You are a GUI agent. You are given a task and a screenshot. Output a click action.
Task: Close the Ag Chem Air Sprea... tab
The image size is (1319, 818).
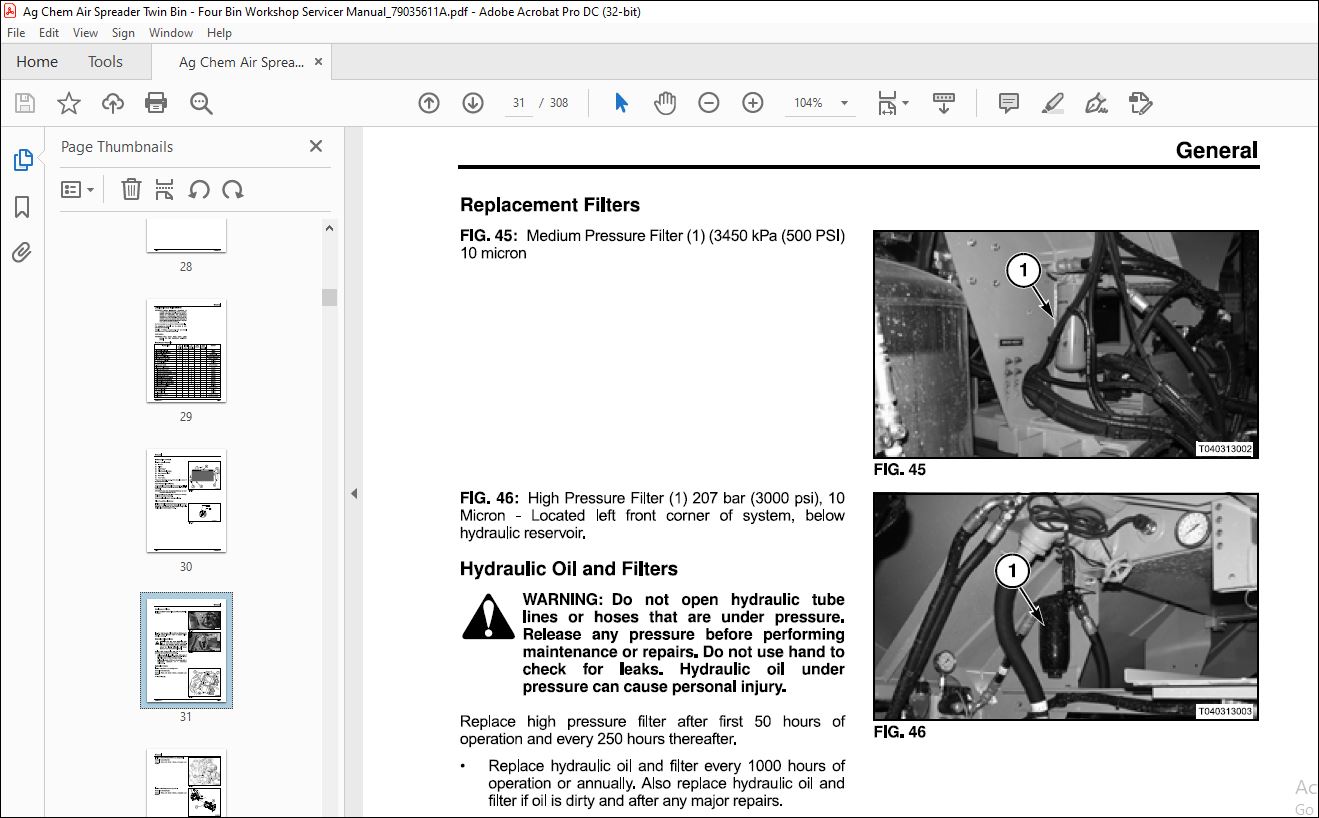(319, 62)
